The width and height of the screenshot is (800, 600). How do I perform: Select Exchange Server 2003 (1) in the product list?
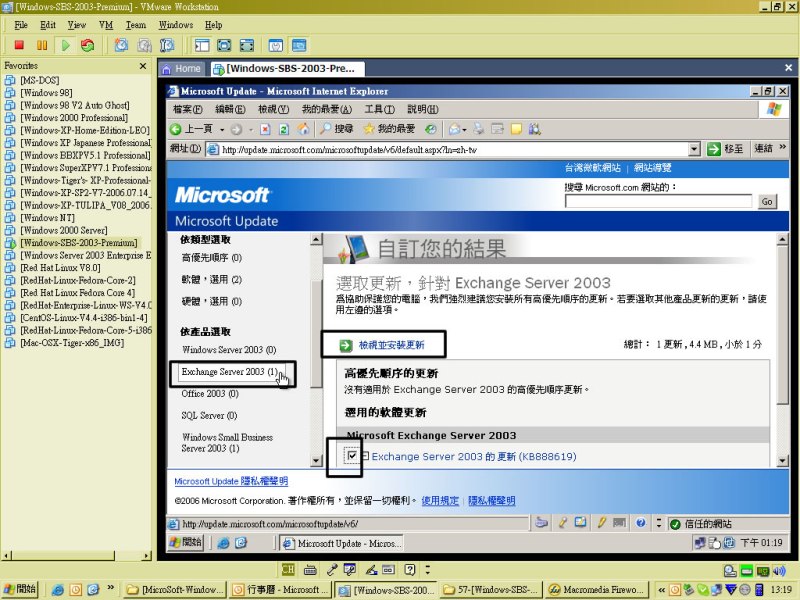click(x=229, y=372)
